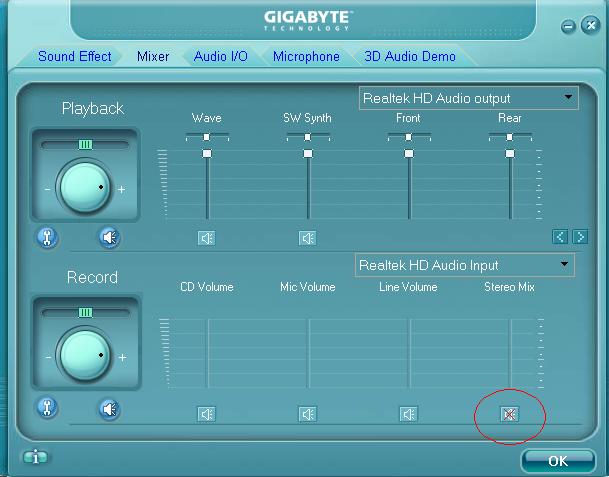Open the 3D Audio Demo tab
The width and height of the screenshot is (609, 477).
(410, 56)
